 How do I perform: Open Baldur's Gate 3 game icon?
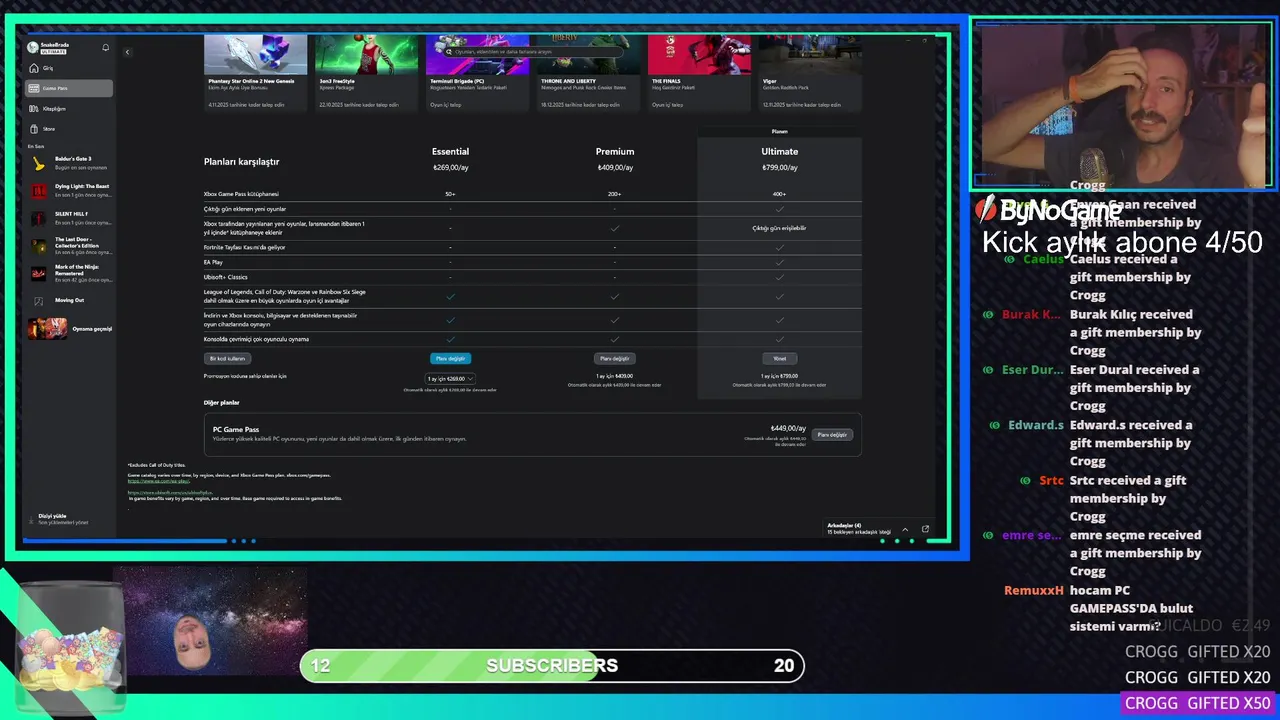pos(38,163)
